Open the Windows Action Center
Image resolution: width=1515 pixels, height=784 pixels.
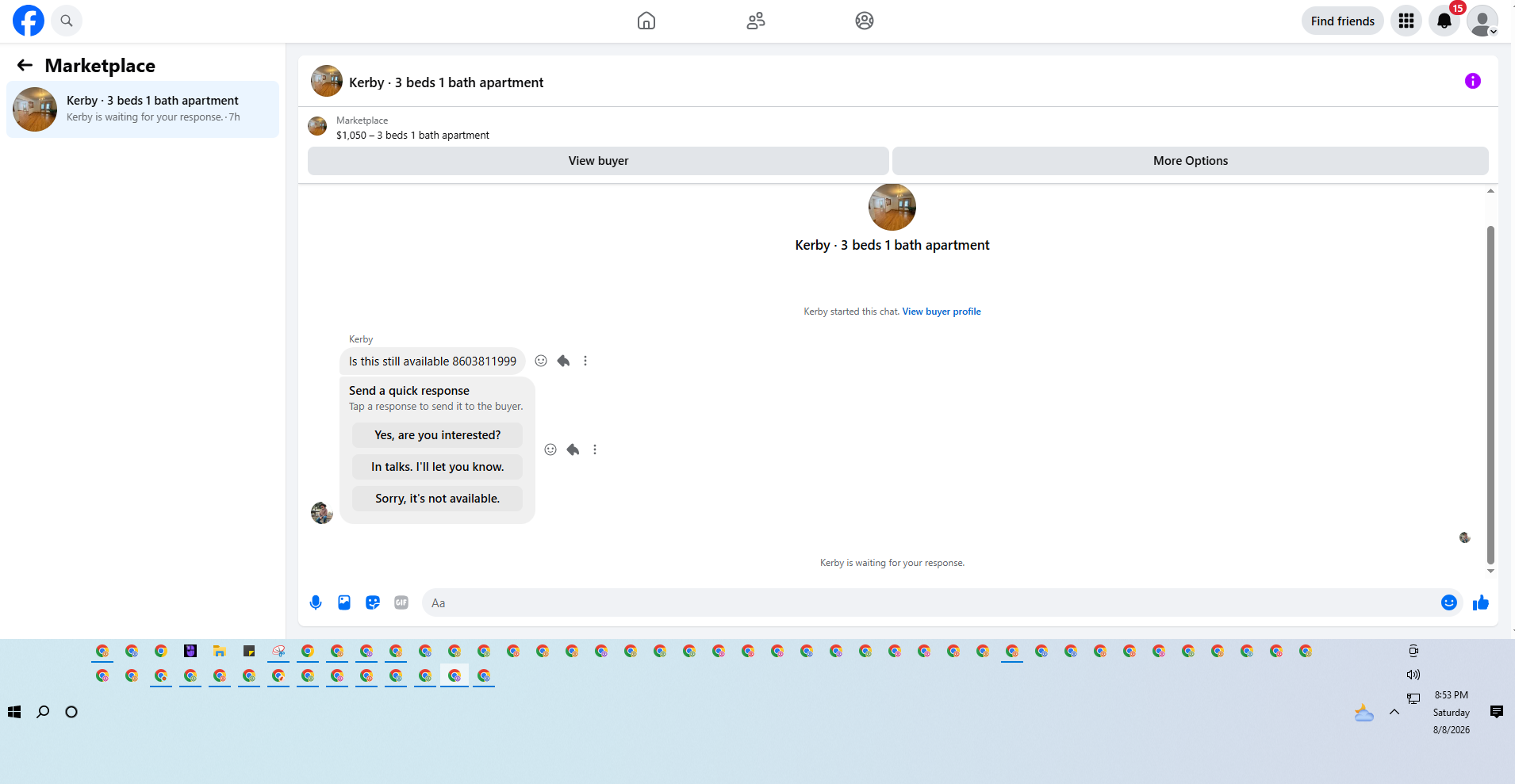click(1497, 712)
